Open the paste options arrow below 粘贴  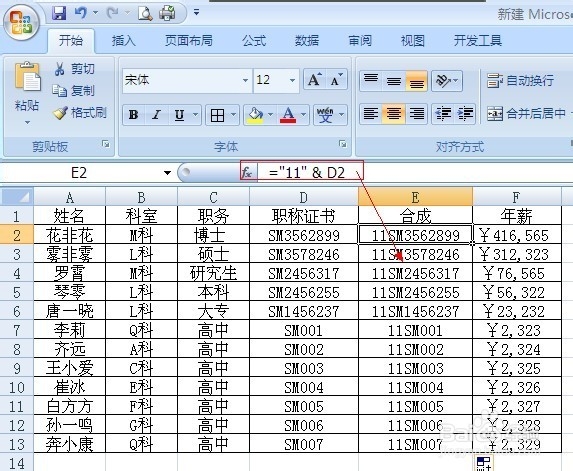pyautogui.click(x=27, y=122)
